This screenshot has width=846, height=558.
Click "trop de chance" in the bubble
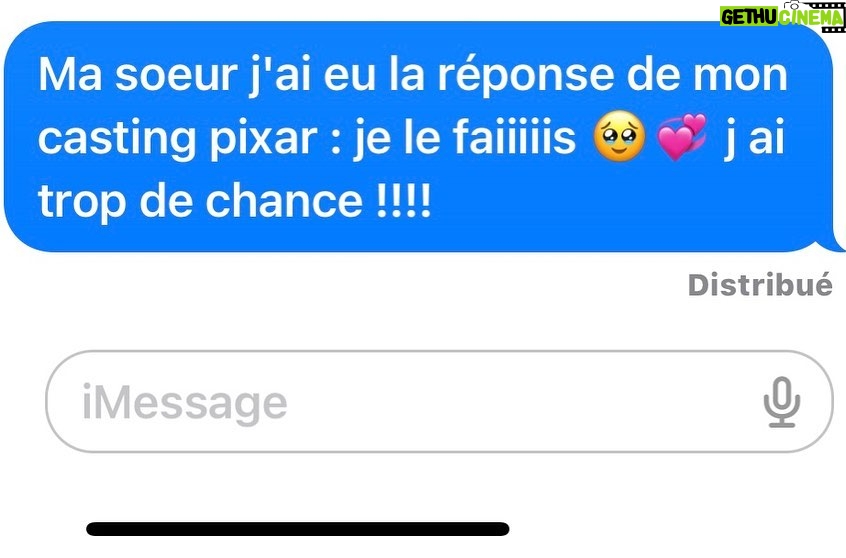200,201
